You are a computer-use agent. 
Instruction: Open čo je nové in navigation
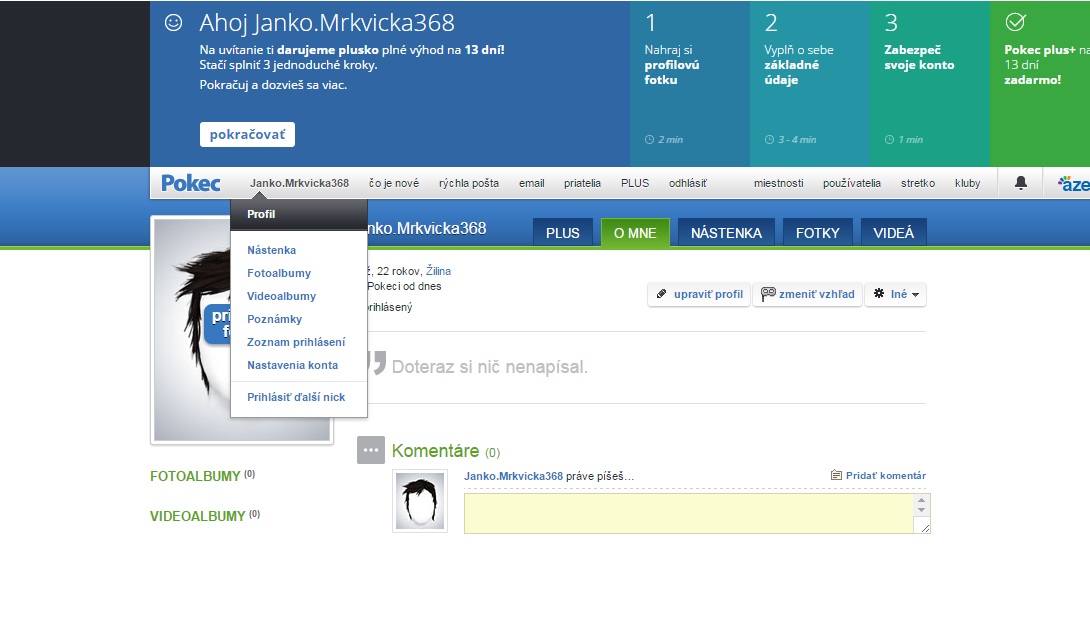394,183
